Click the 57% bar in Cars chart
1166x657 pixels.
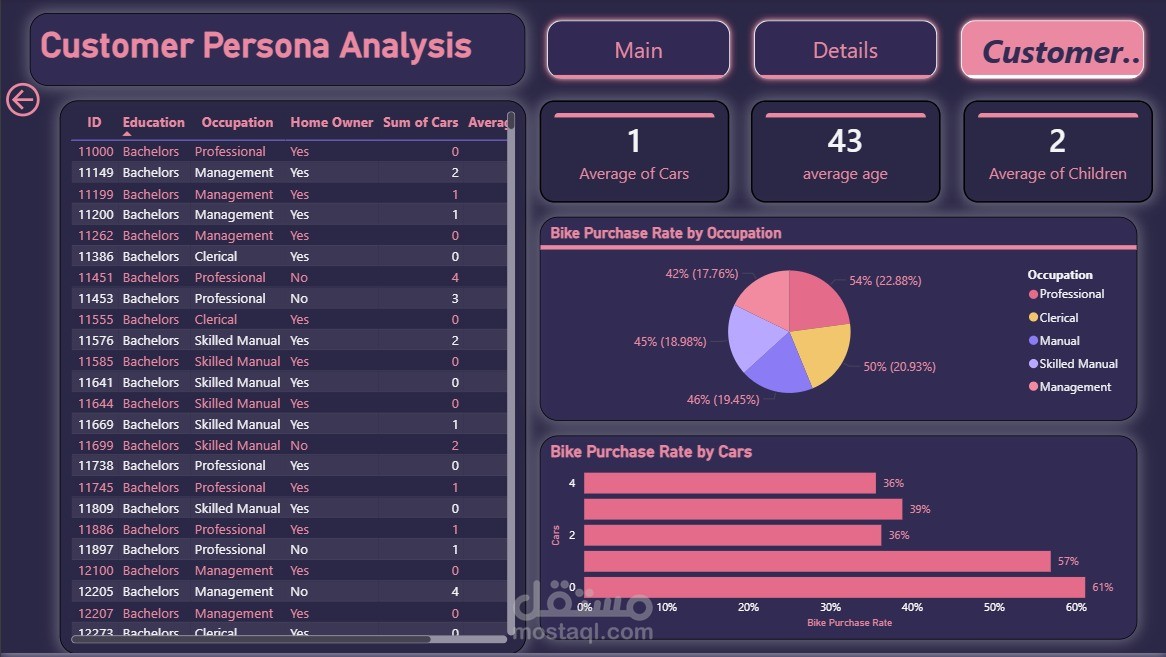pos(817,561)
